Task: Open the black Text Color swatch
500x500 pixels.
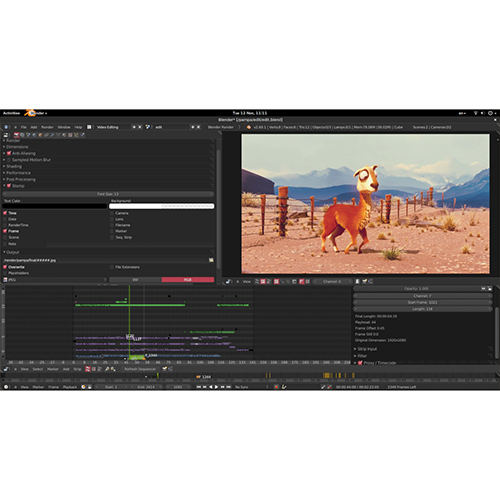Action: pyautogui.click(x=55, y=206)
